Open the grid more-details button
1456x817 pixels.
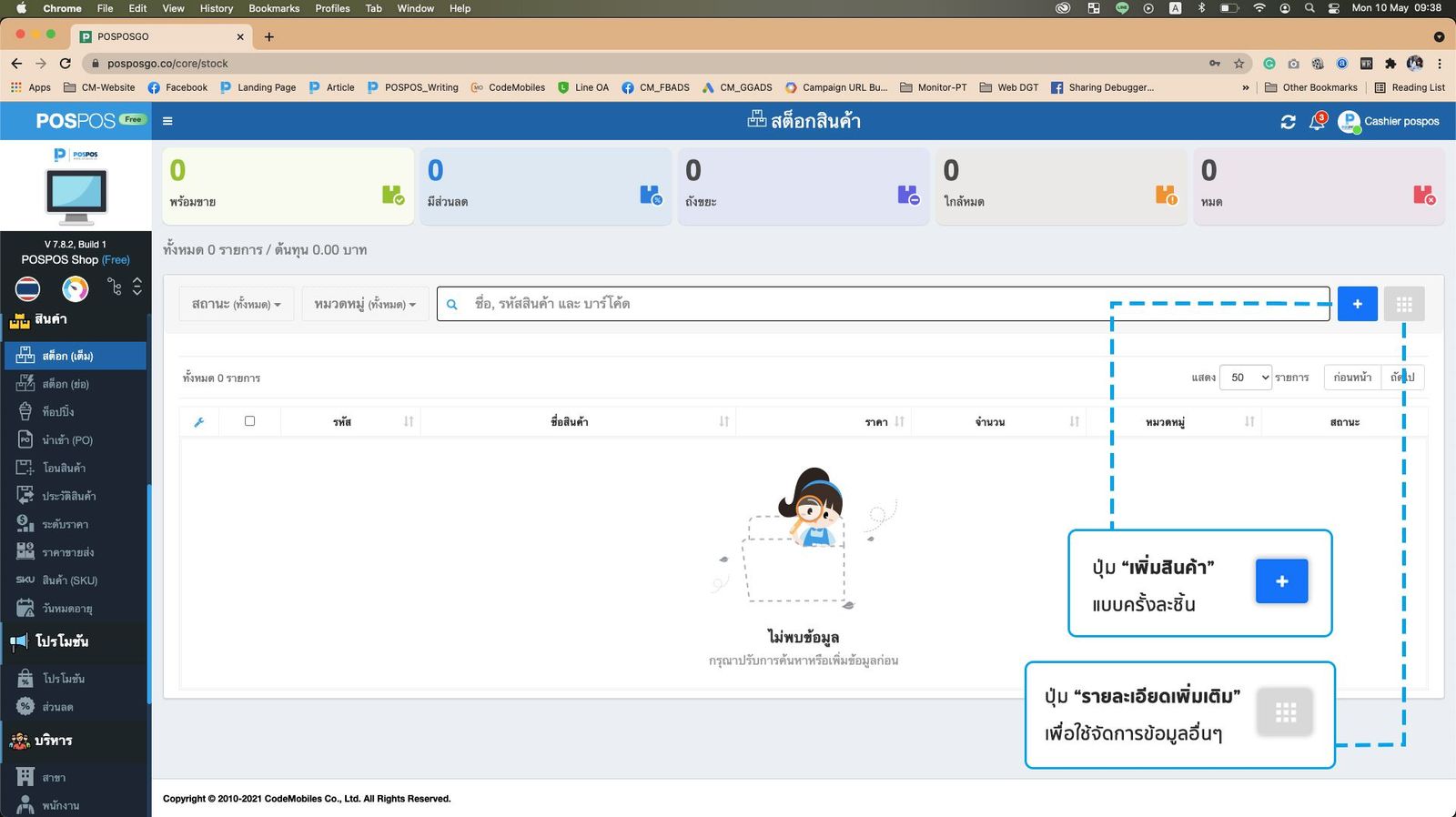[x=1403, y=304]
